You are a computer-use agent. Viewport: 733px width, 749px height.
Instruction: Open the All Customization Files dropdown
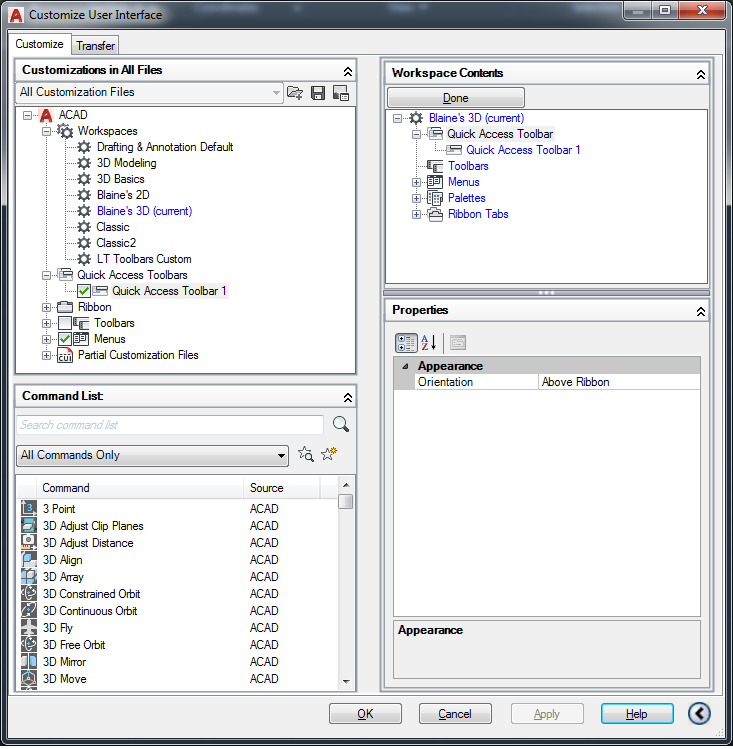[276, 92]
